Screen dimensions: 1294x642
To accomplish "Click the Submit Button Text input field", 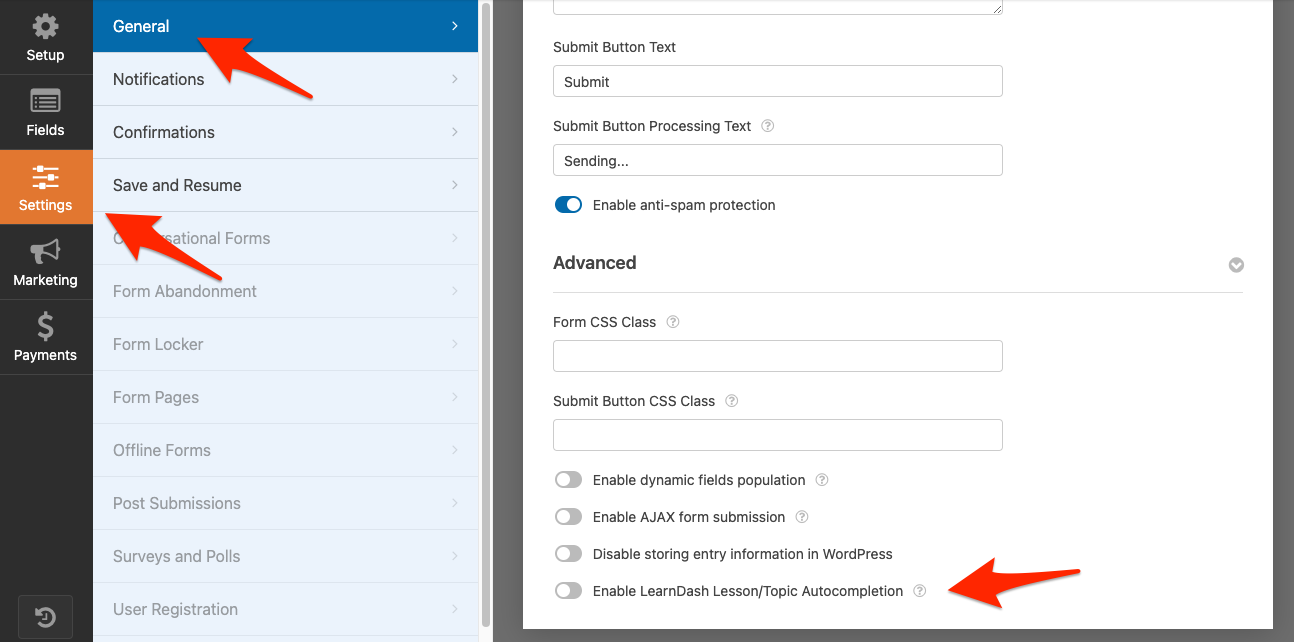I will pyautogui.click(x=777, y=81).
